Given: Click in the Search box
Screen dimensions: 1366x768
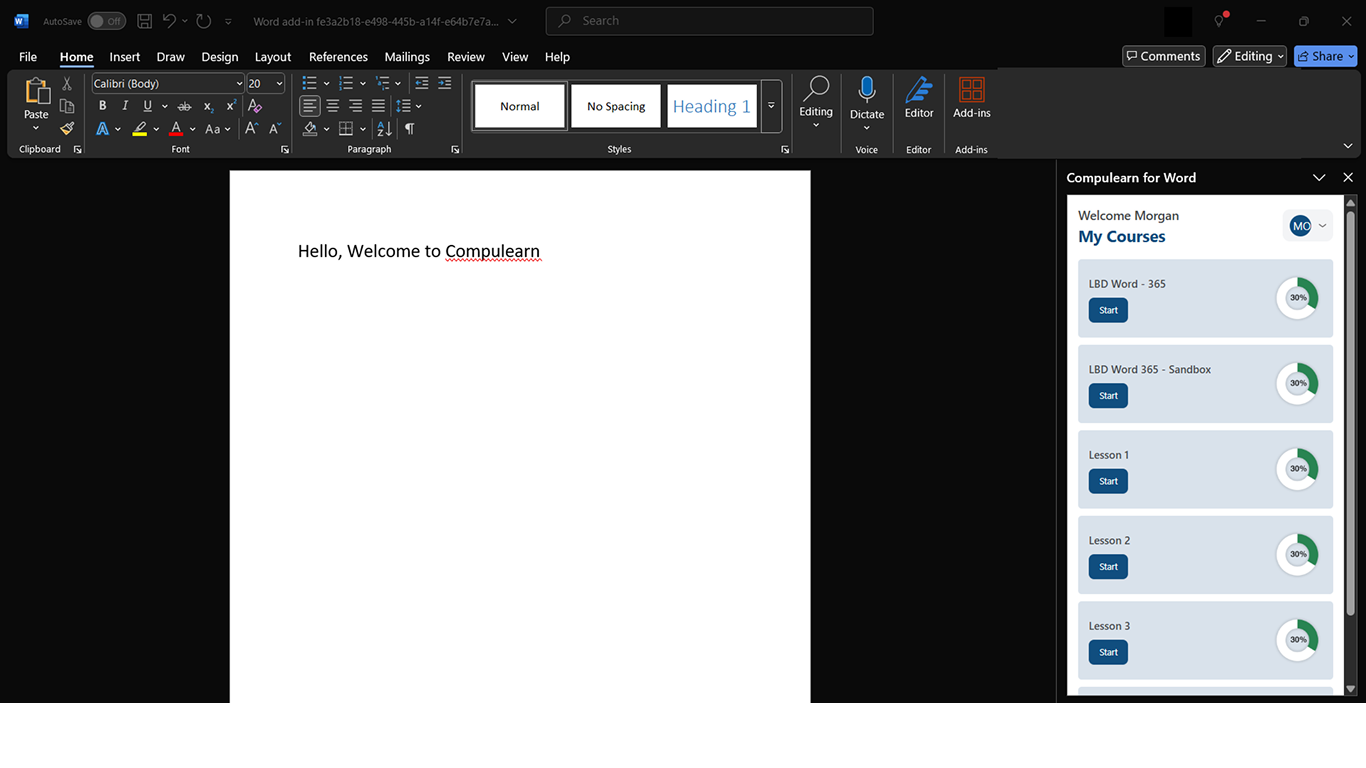Looking at the screenshot, I should pyautogui.click(x=709, y=21).
